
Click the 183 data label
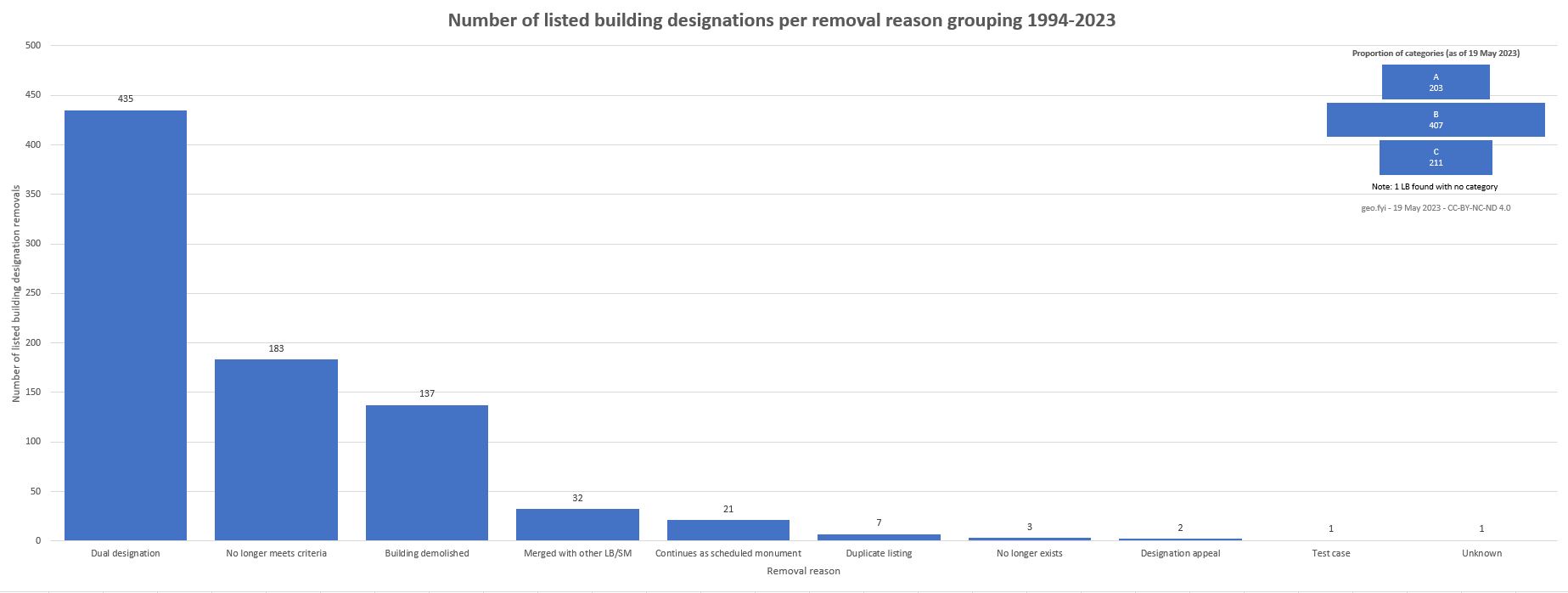[276, 348]
